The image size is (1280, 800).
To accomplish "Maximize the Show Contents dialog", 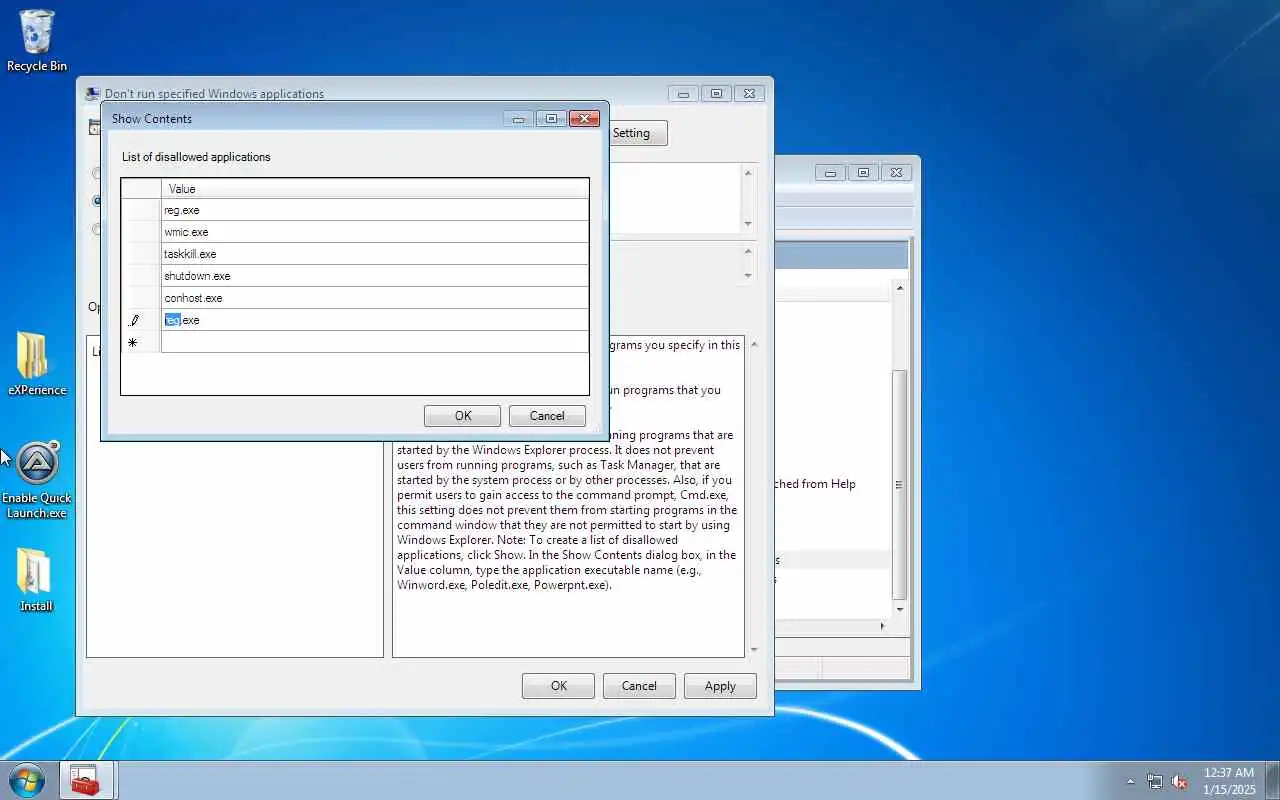I will (551, 119).
